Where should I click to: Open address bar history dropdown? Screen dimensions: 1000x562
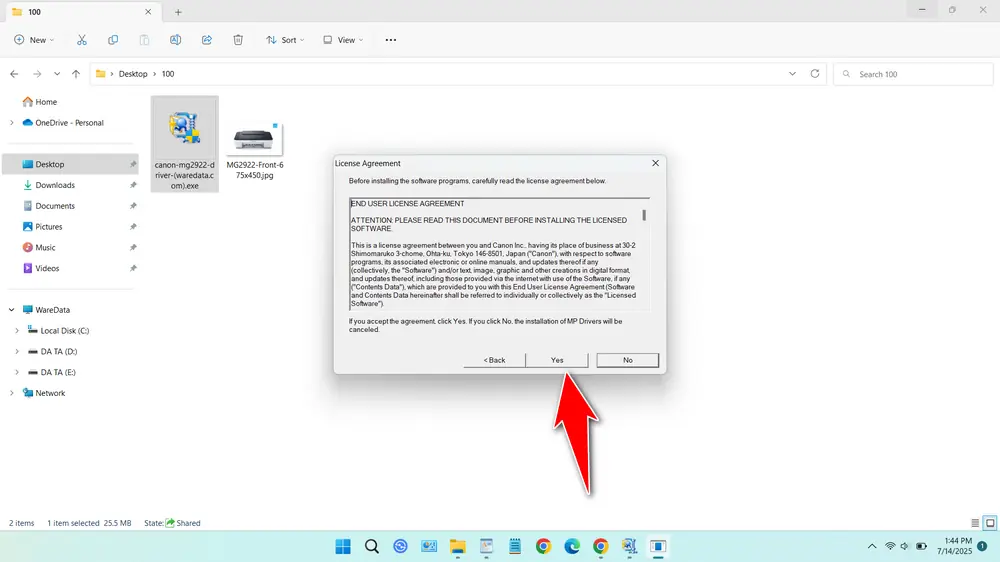792,74
